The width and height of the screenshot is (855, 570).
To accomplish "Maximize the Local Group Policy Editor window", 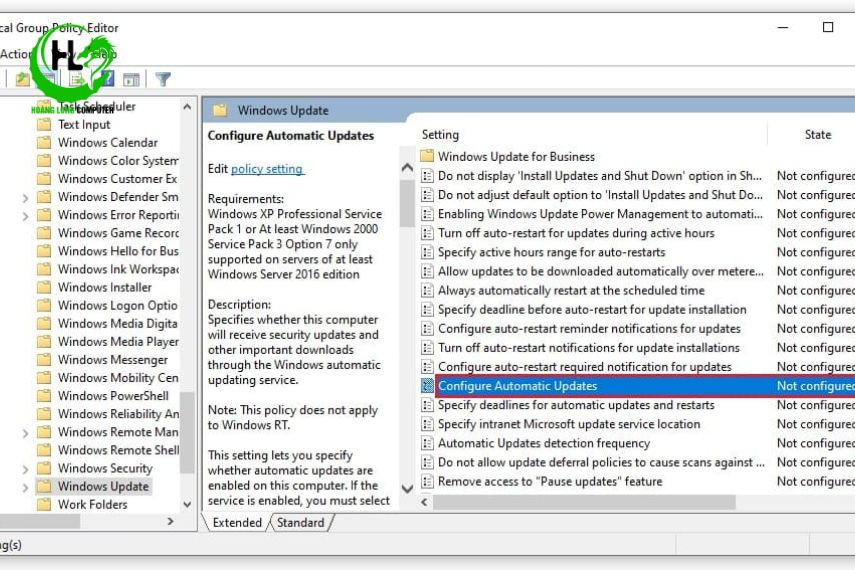I will [828, 27].
